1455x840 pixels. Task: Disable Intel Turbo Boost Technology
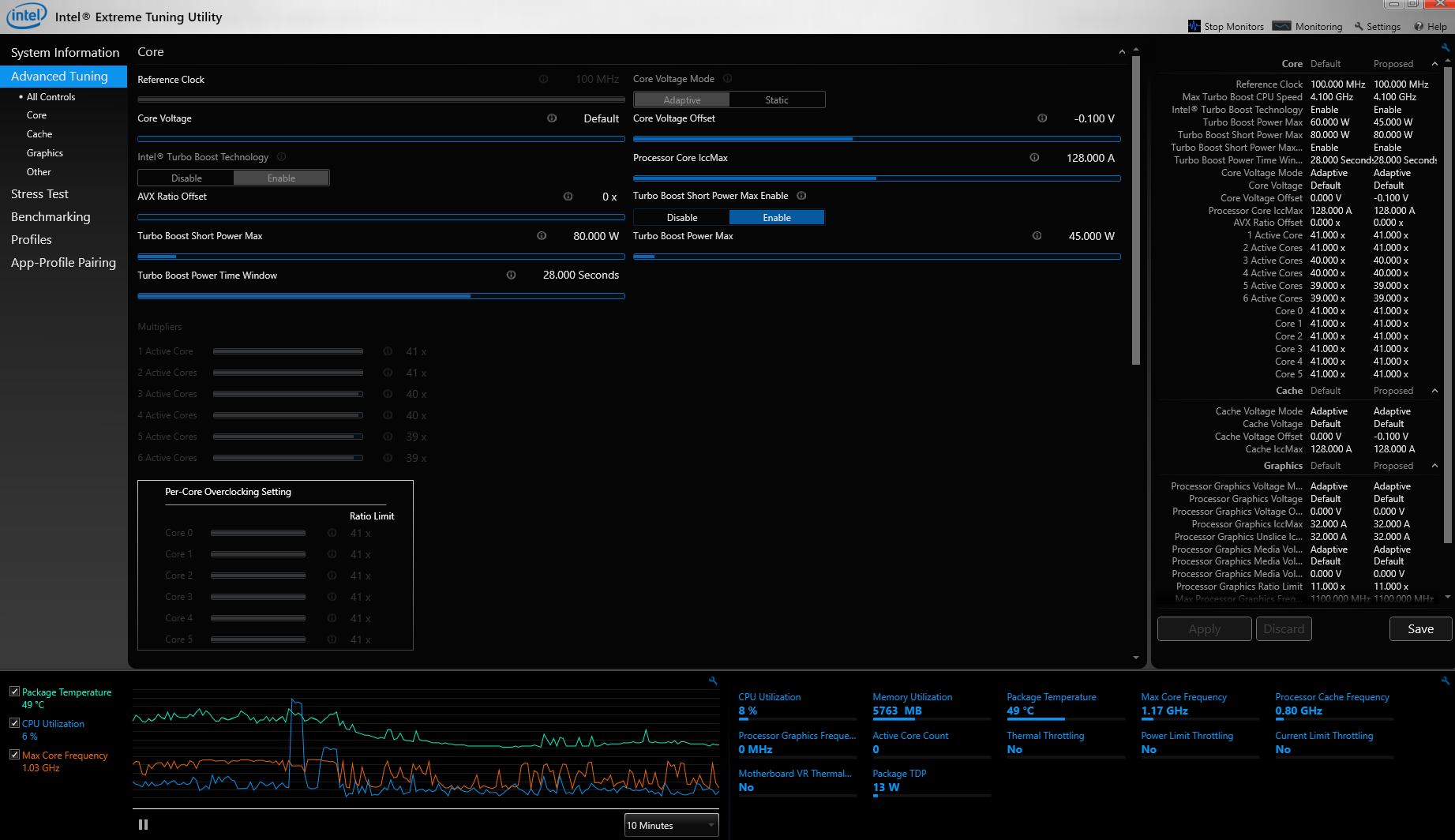[x=186, y=178]
